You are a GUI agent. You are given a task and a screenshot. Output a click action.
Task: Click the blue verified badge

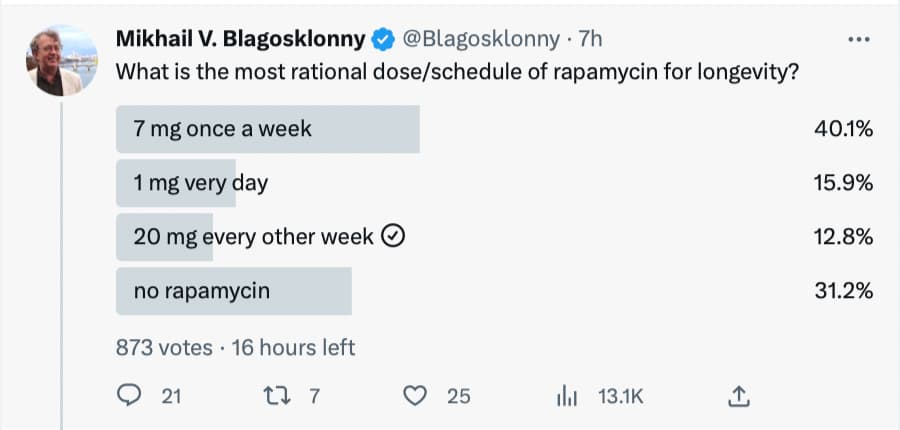pos(383,40)
